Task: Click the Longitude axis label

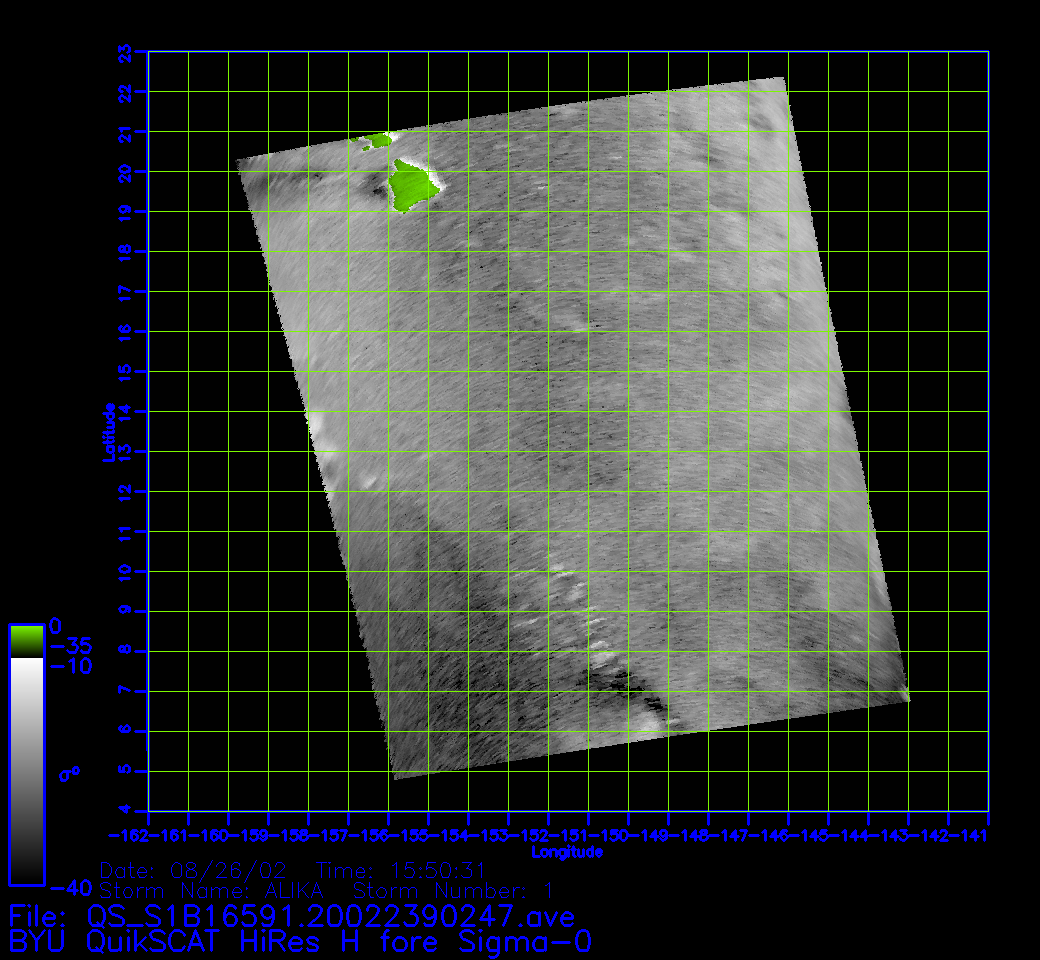Action: [567, 852]
